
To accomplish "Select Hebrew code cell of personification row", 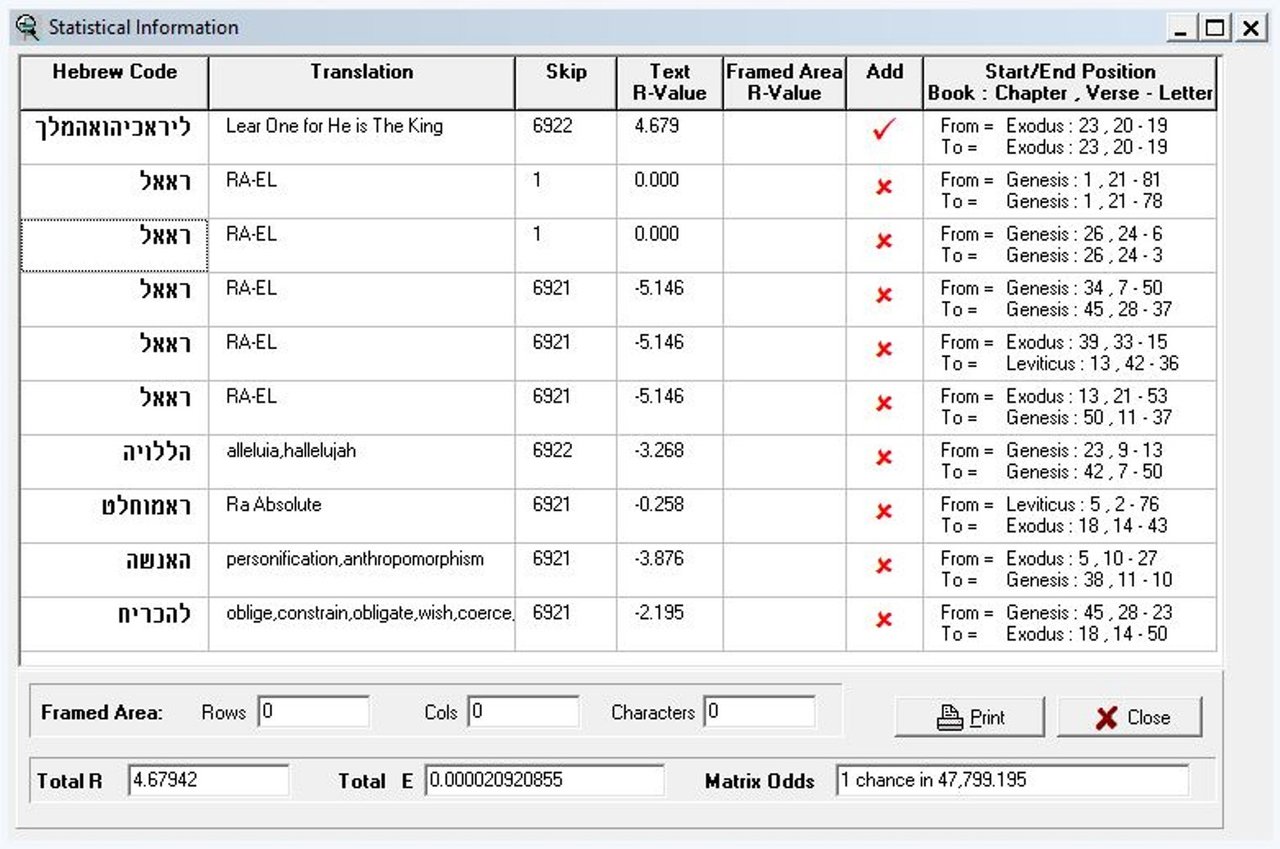I will [x=114, y=569].
